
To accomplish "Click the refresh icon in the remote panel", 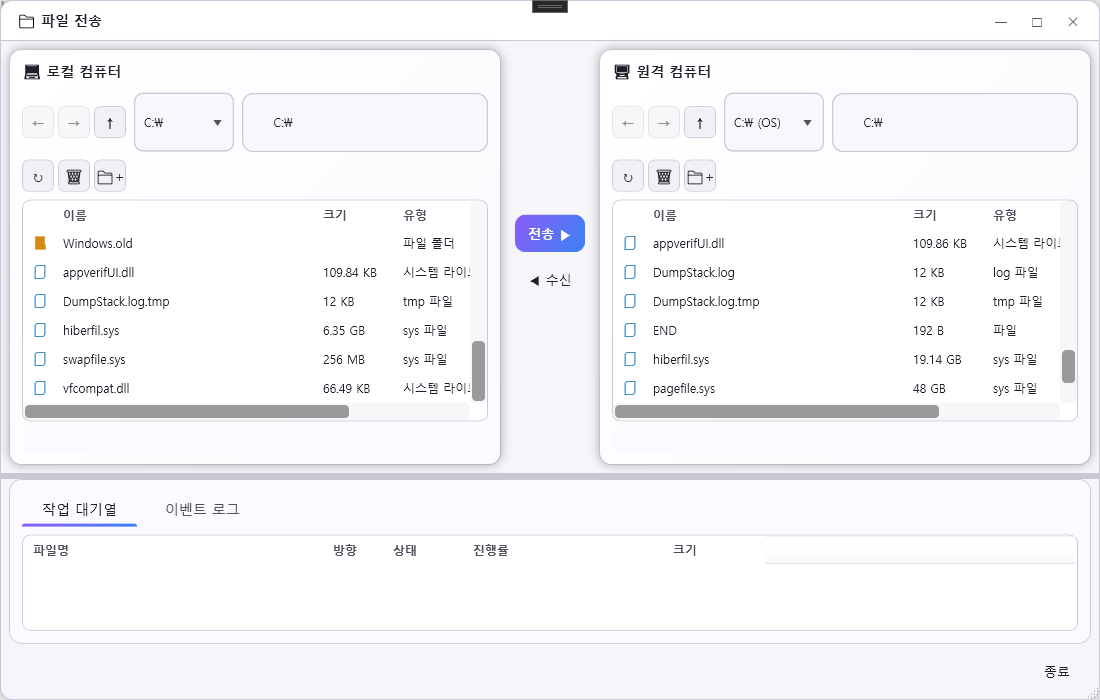I will tap(628, 175).
